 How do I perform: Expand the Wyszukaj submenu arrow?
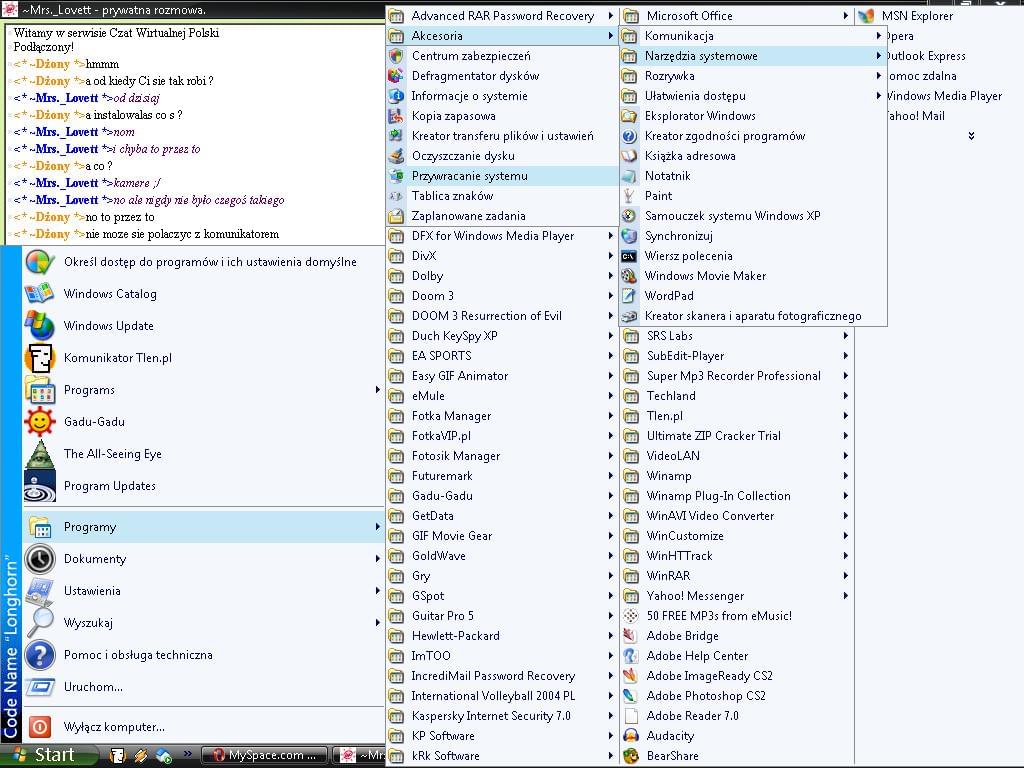click(x=377, y=623)
